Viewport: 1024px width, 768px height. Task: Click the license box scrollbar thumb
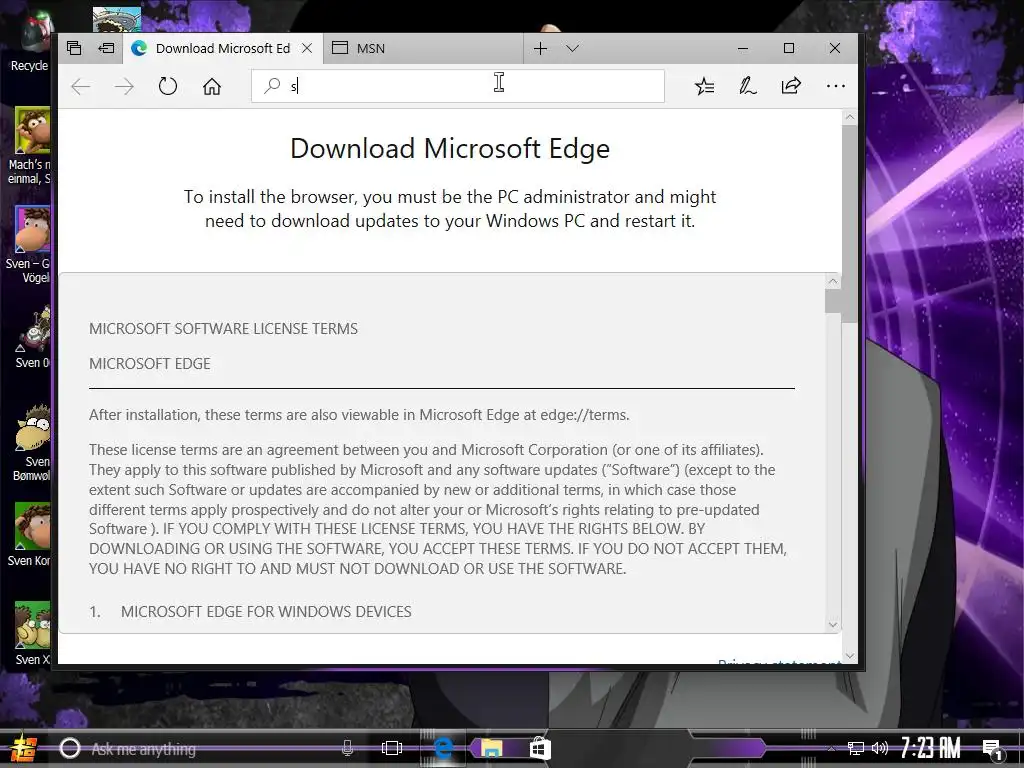click(833, 300)
